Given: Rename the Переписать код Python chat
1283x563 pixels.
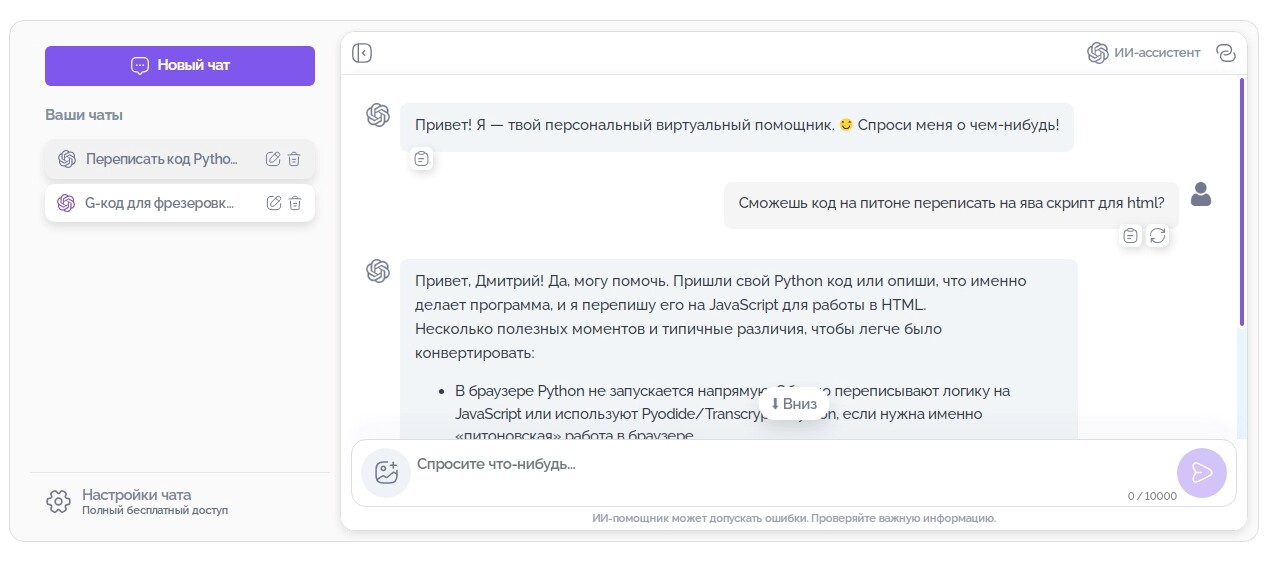Looking at the screenshot, I should pyautogui.click(x=273, y=159).
